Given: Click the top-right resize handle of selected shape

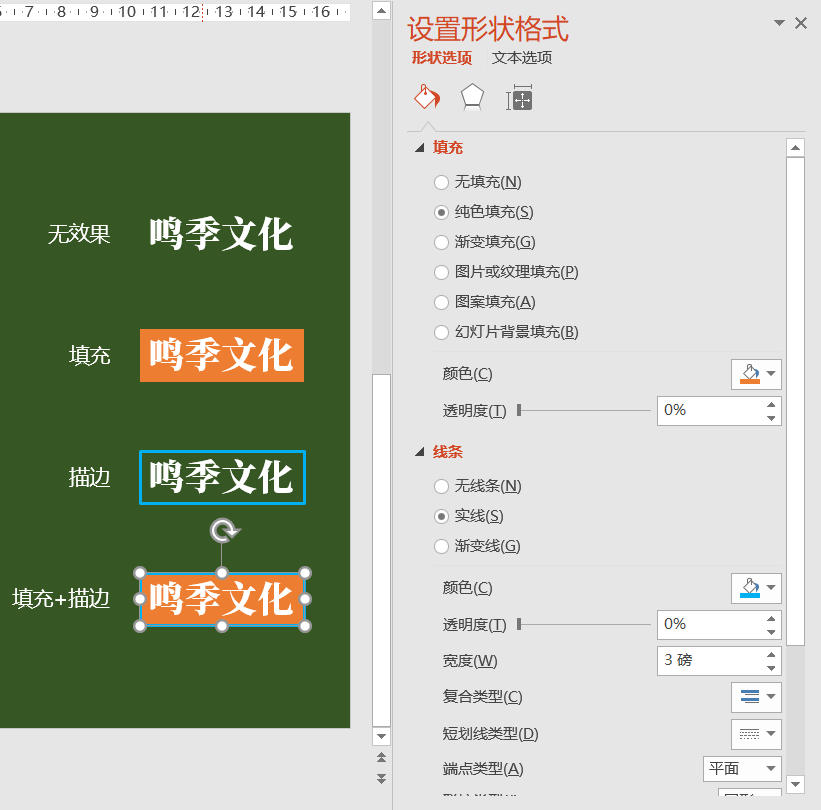Looking at the screenshot, I should [x=305, y=572].
